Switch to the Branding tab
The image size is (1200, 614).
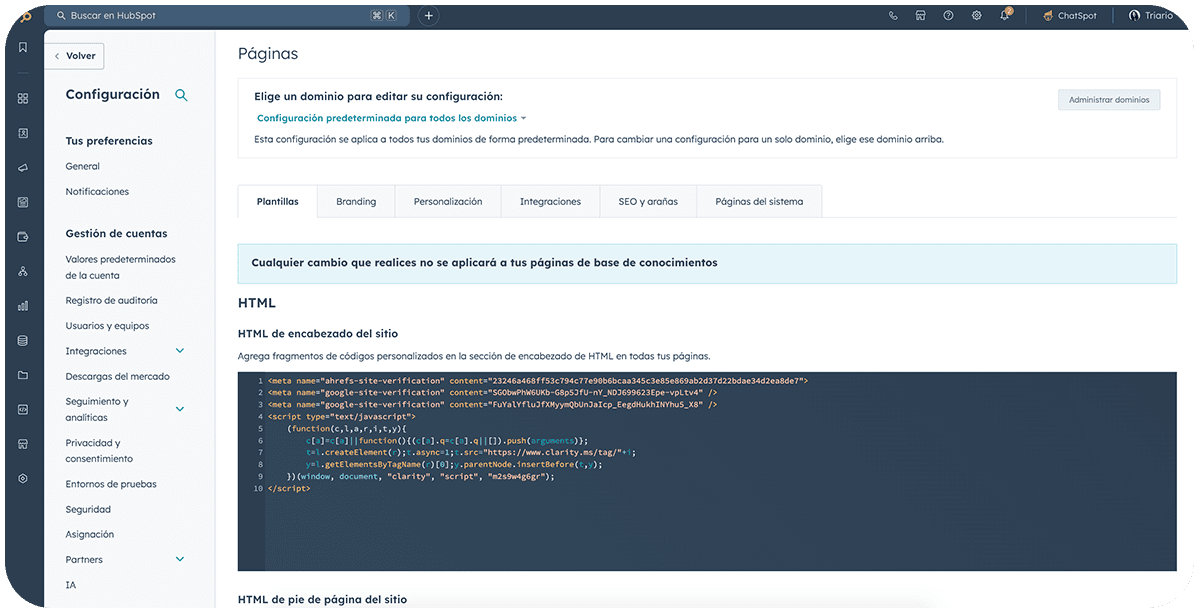pyautogui.click(x=356, y=201)
